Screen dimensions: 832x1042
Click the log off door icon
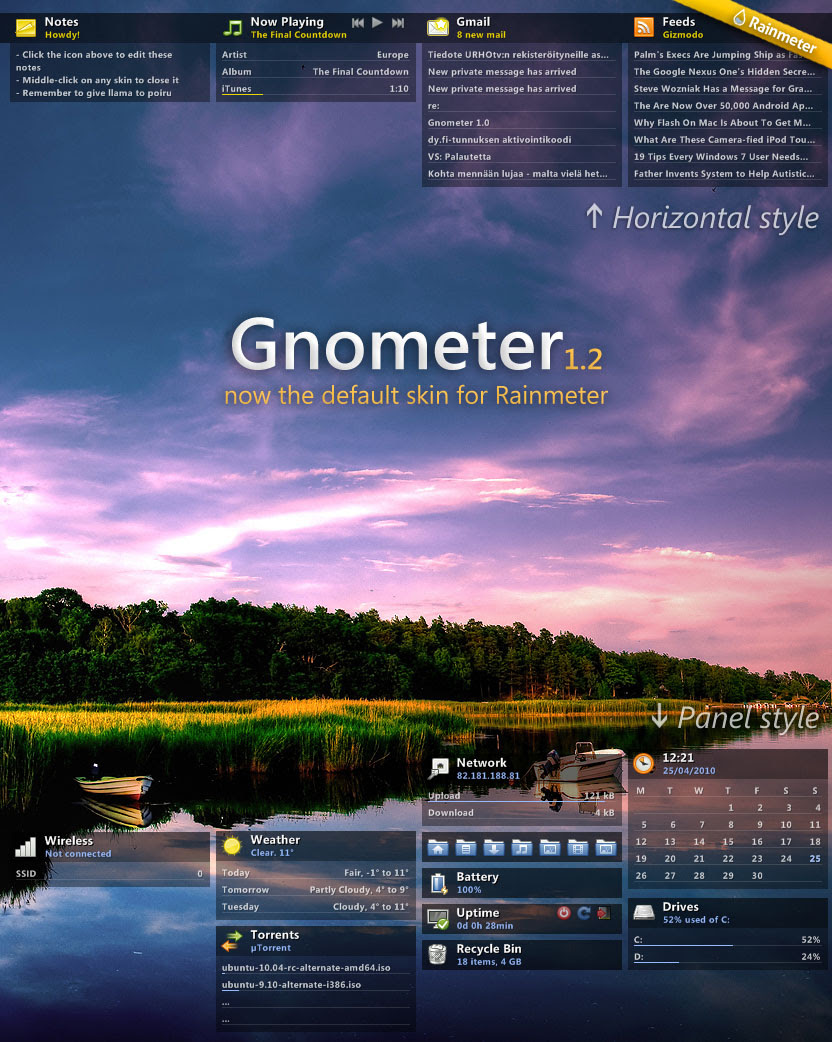tap(603, 913)
